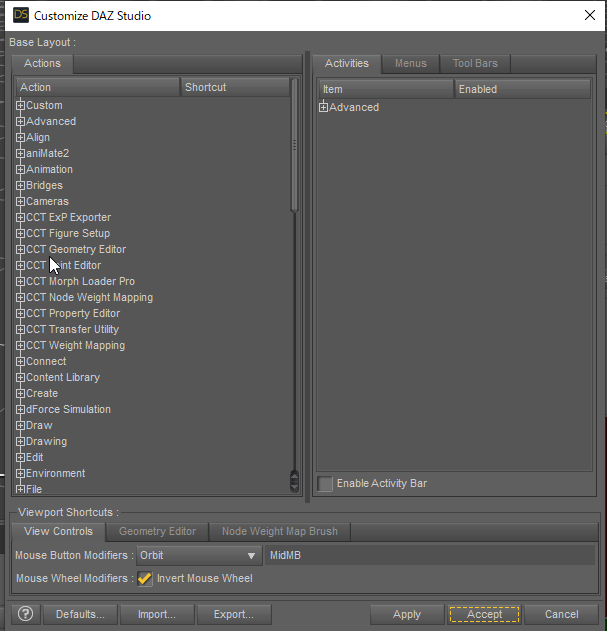Expand Advanced item in Activities list

click(x=323, y=107)
